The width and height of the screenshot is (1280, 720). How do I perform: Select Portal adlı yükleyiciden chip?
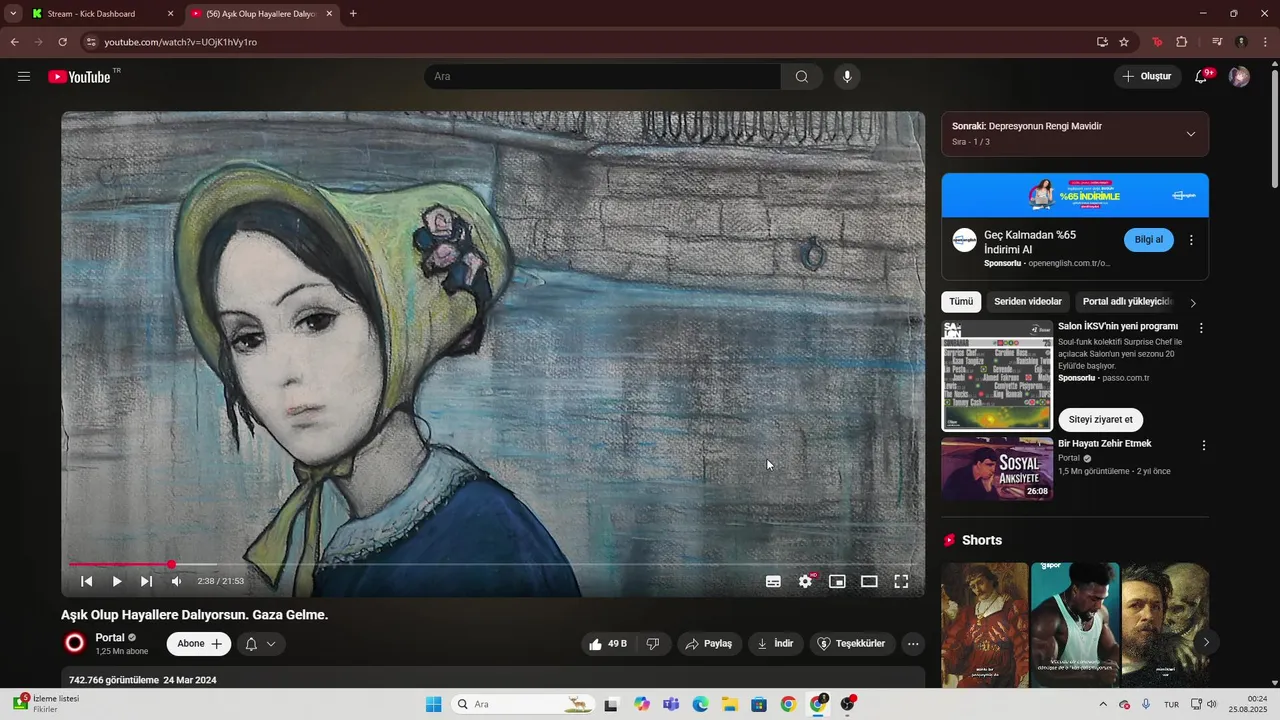(1126, 302)
